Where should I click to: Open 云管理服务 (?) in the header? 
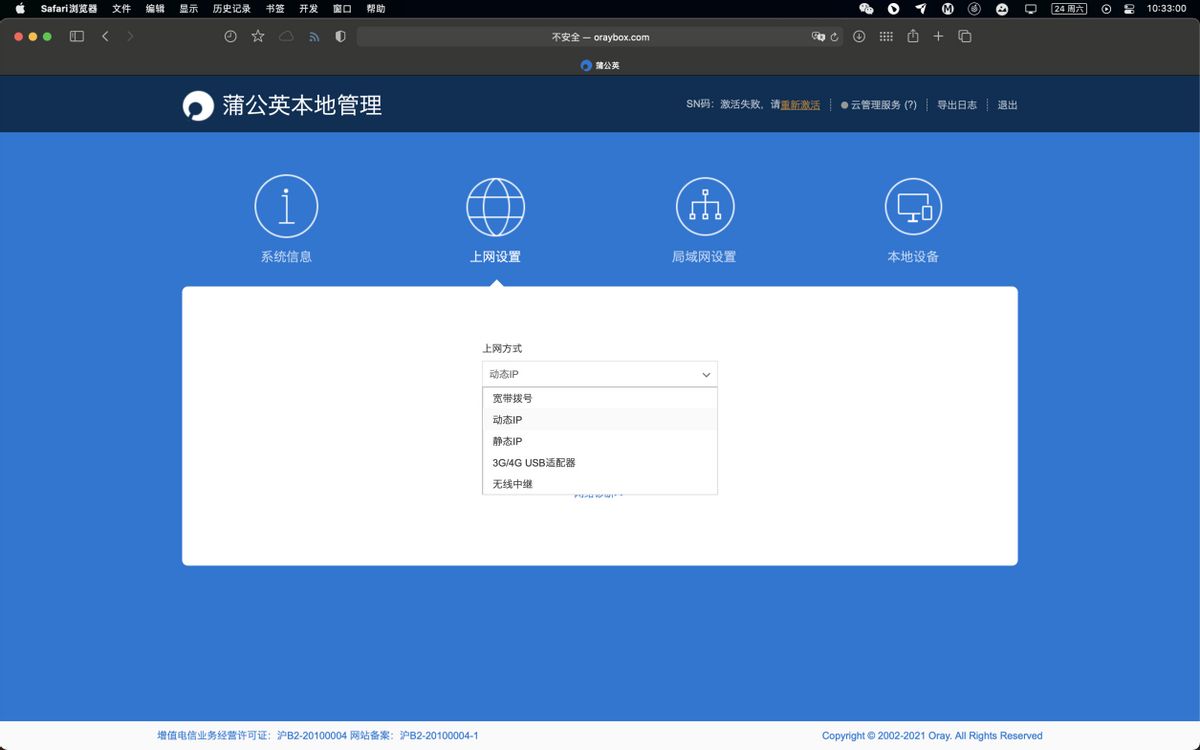coord(879,105)
